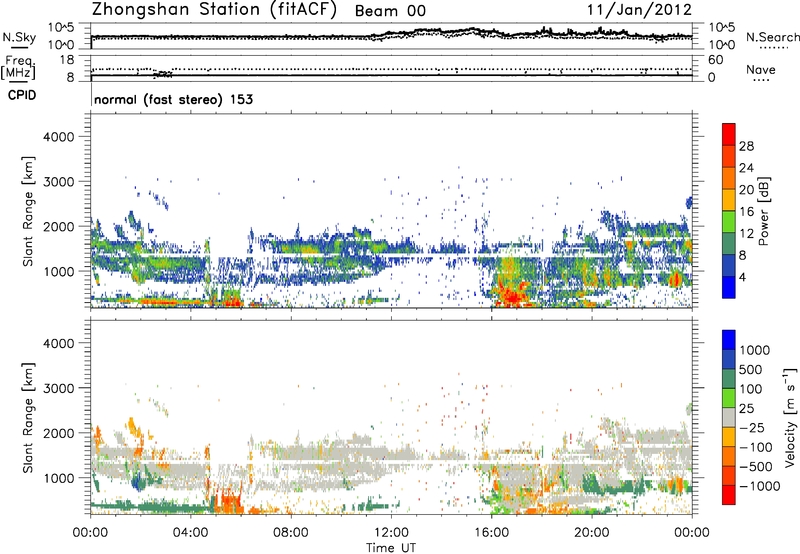800x554 pixels.
Task: Click the 'Power [dB]' colorbar title
Action: (x=764, y=211)
